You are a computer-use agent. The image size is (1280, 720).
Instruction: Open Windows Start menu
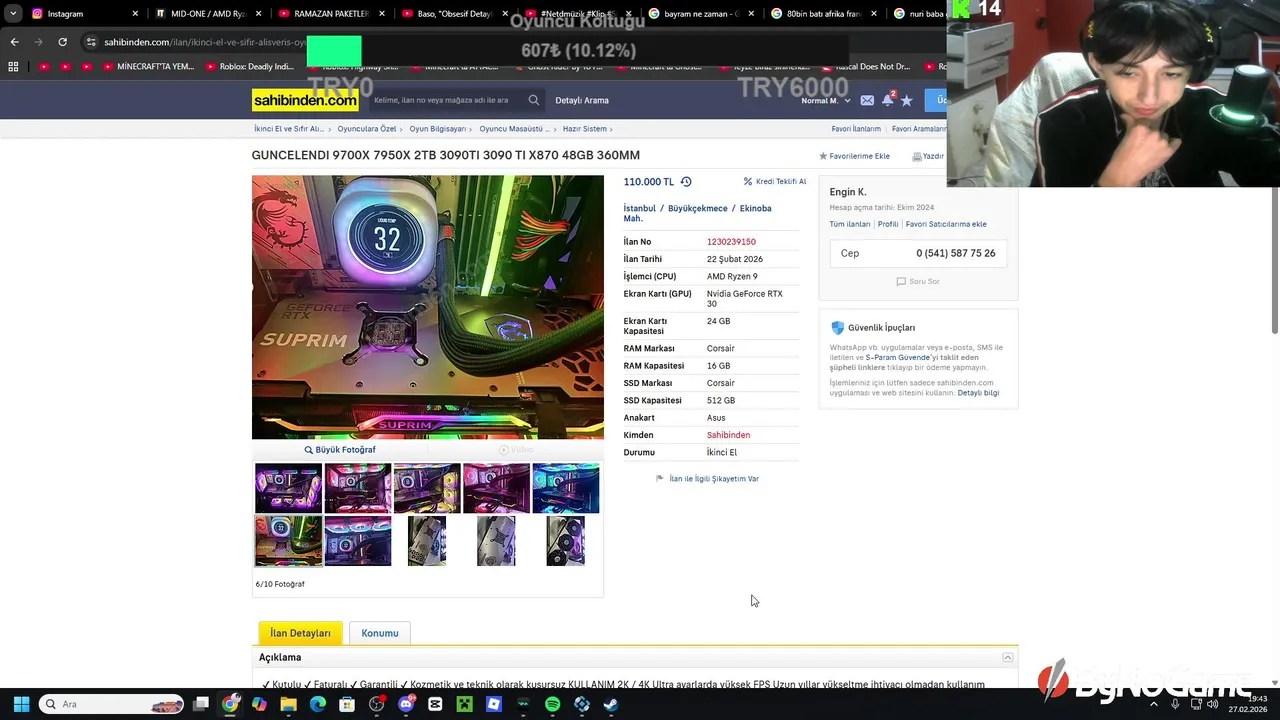(21, 704)
